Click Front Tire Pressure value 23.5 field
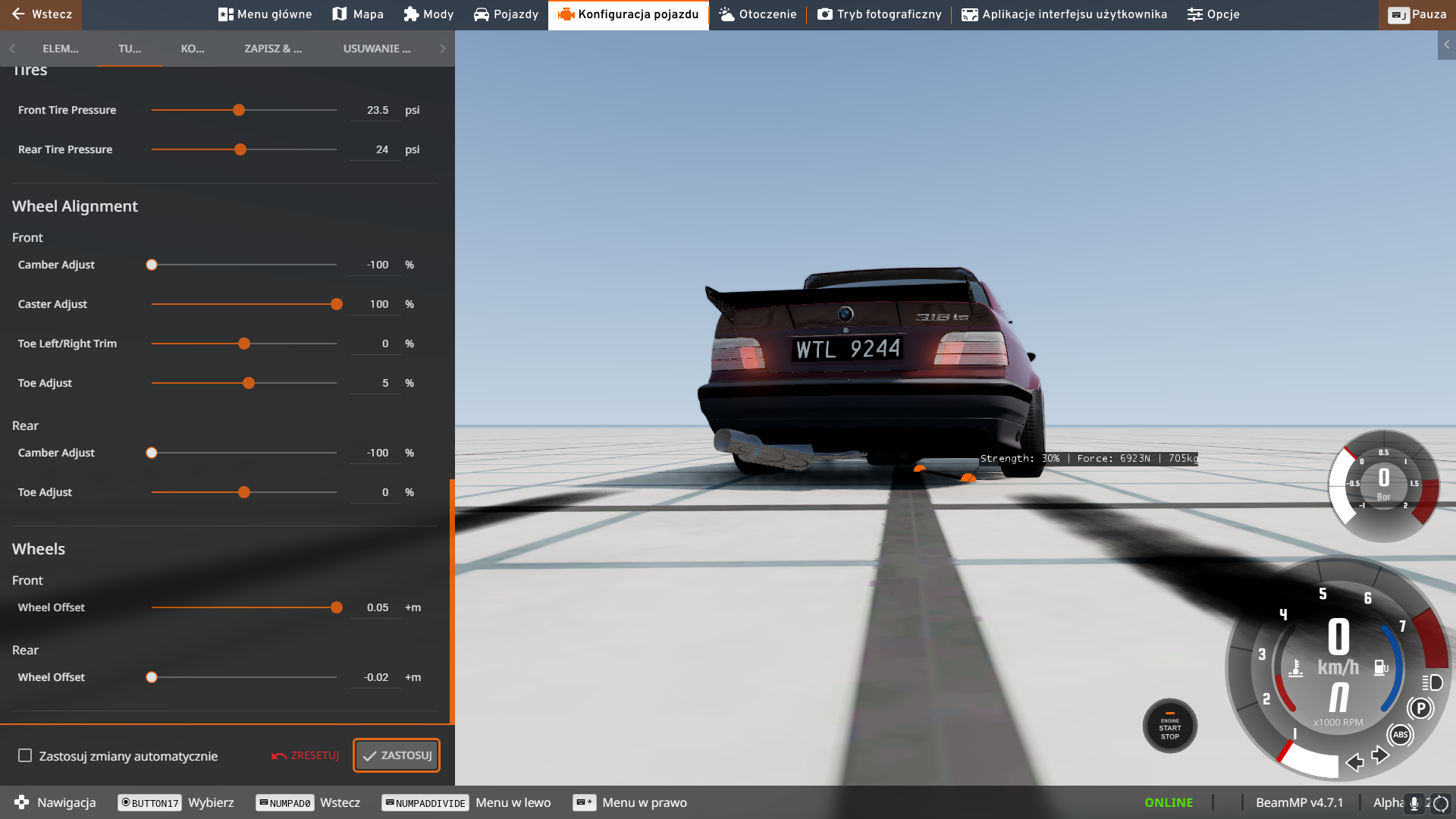 pos(375,110)
